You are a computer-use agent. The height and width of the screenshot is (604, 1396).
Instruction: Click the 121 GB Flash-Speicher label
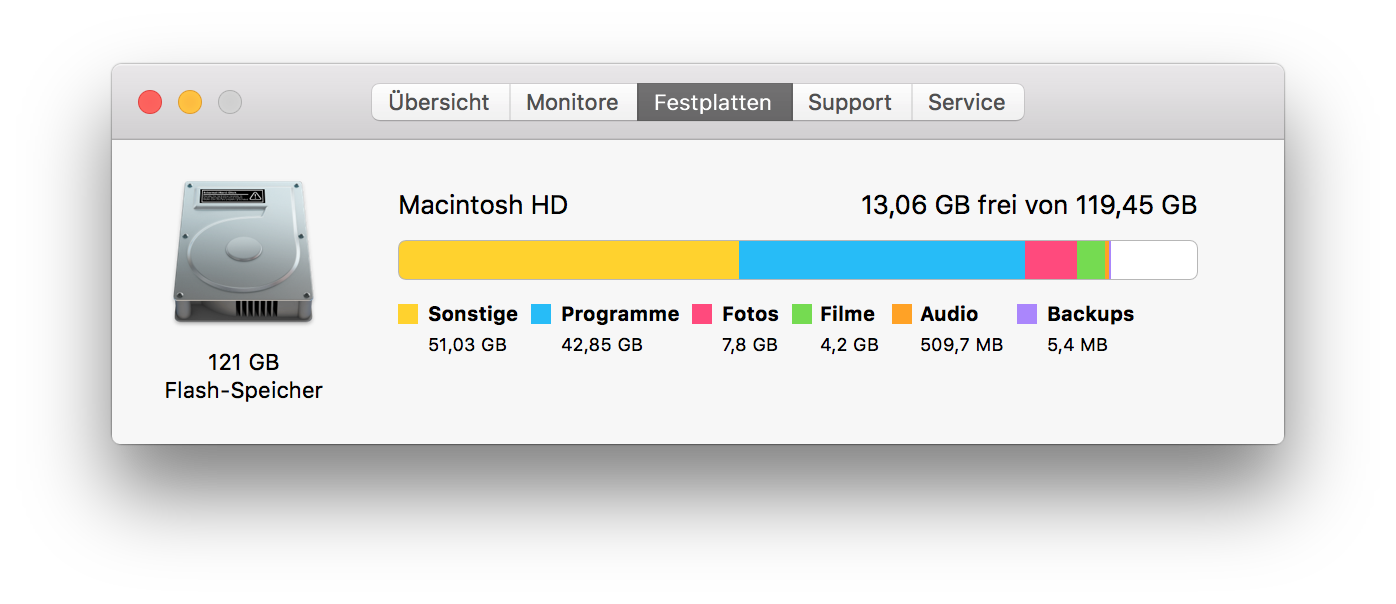243,376
